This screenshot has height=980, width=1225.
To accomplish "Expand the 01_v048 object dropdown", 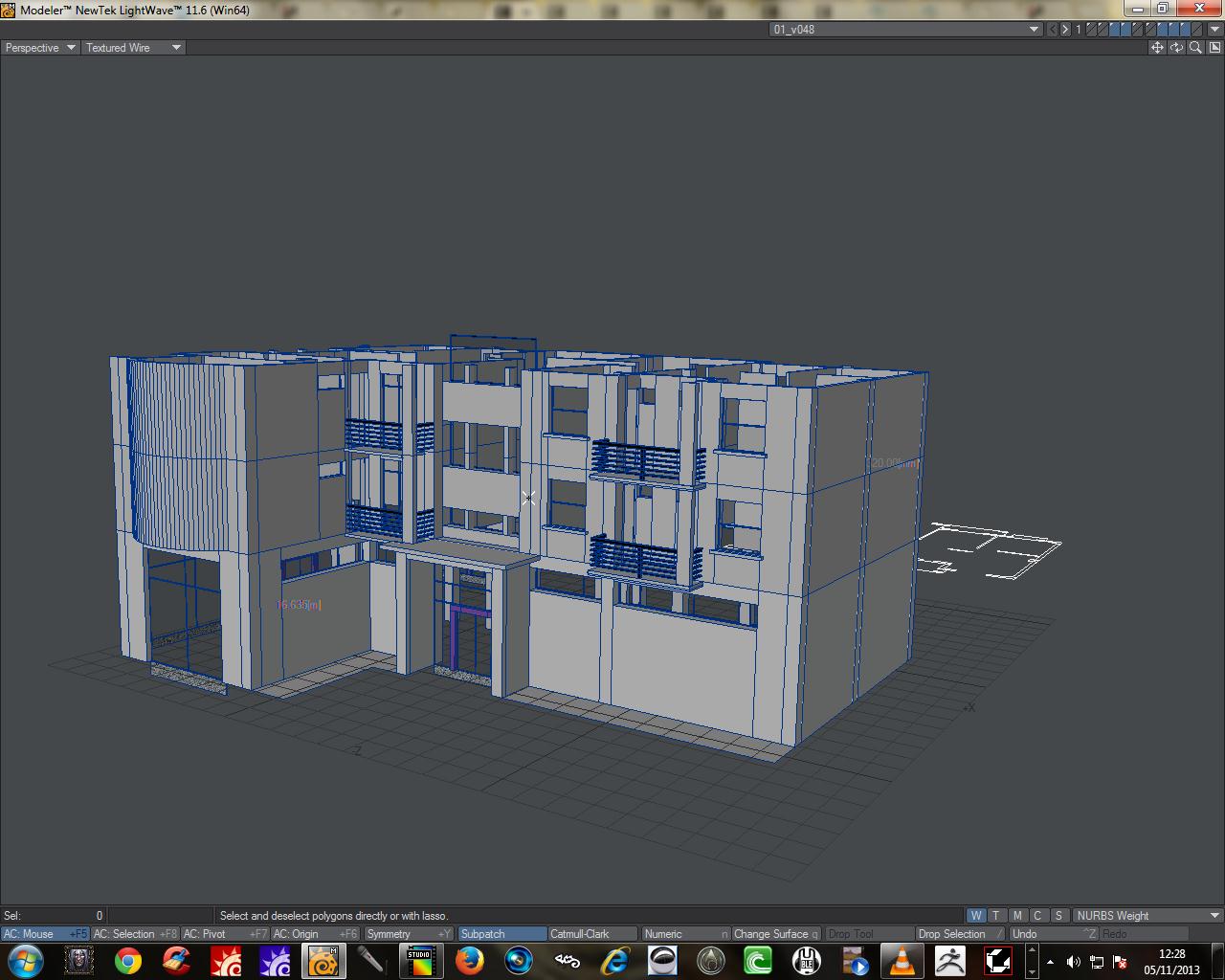I will 905,30.
